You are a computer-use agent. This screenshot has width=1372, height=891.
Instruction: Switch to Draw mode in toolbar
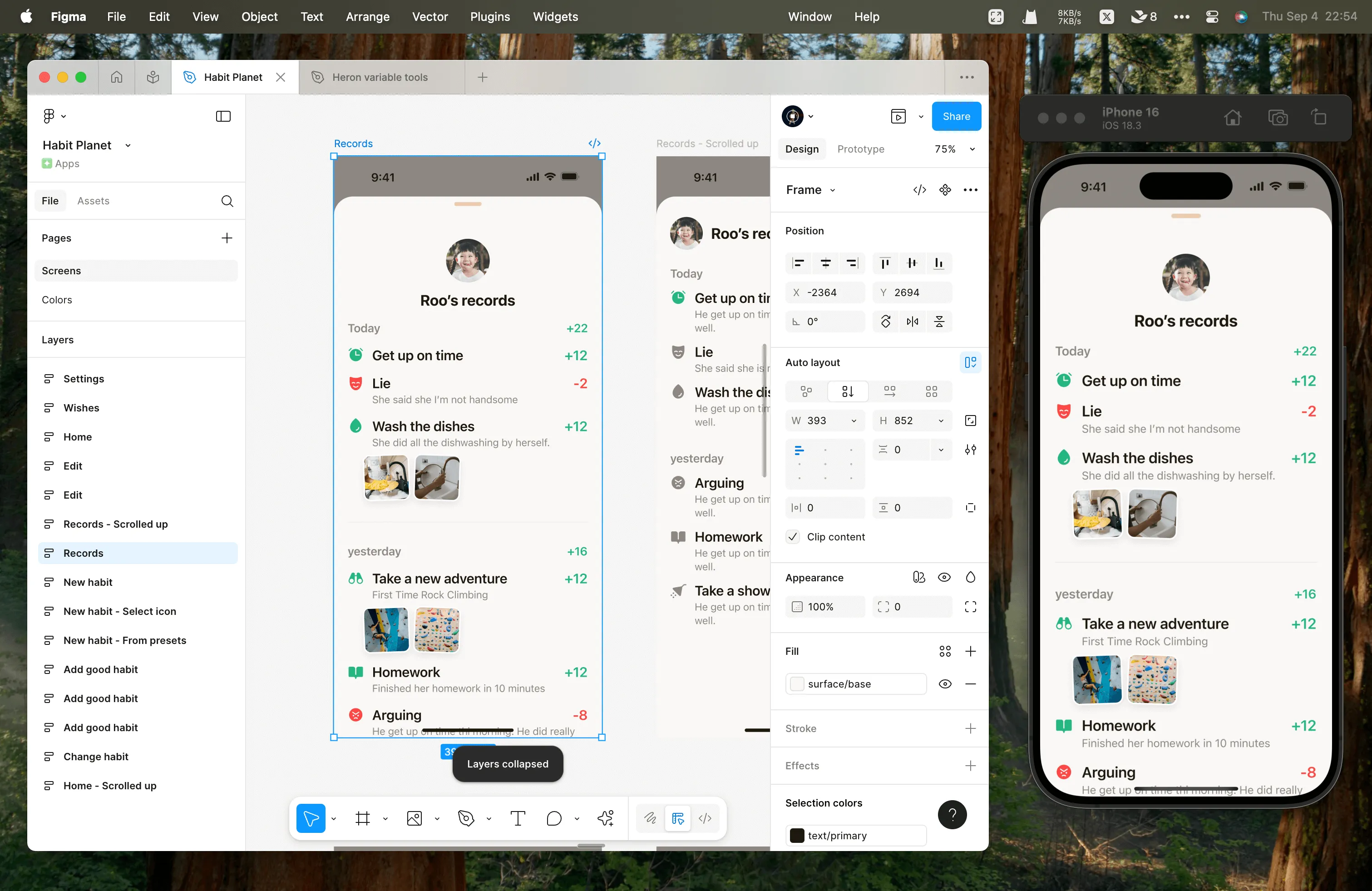tap(650, 818)
